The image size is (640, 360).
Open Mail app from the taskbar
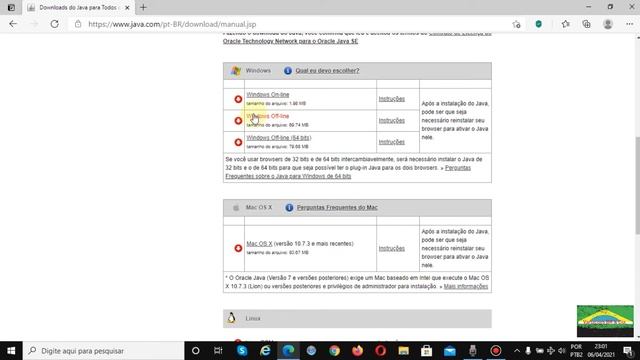pos(450,351)
